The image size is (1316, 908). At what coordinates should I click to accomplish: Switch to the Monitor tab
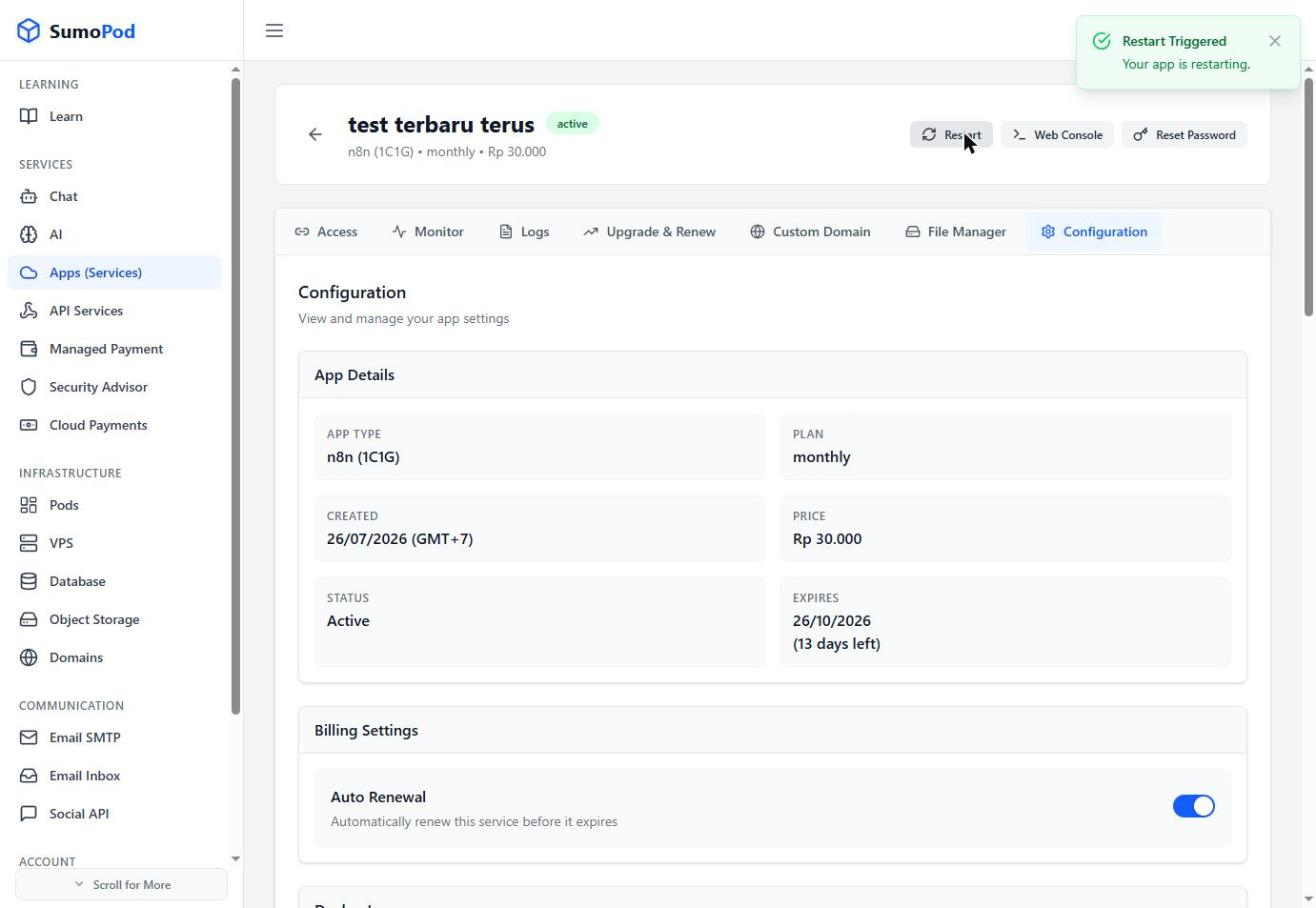(427, 231)
